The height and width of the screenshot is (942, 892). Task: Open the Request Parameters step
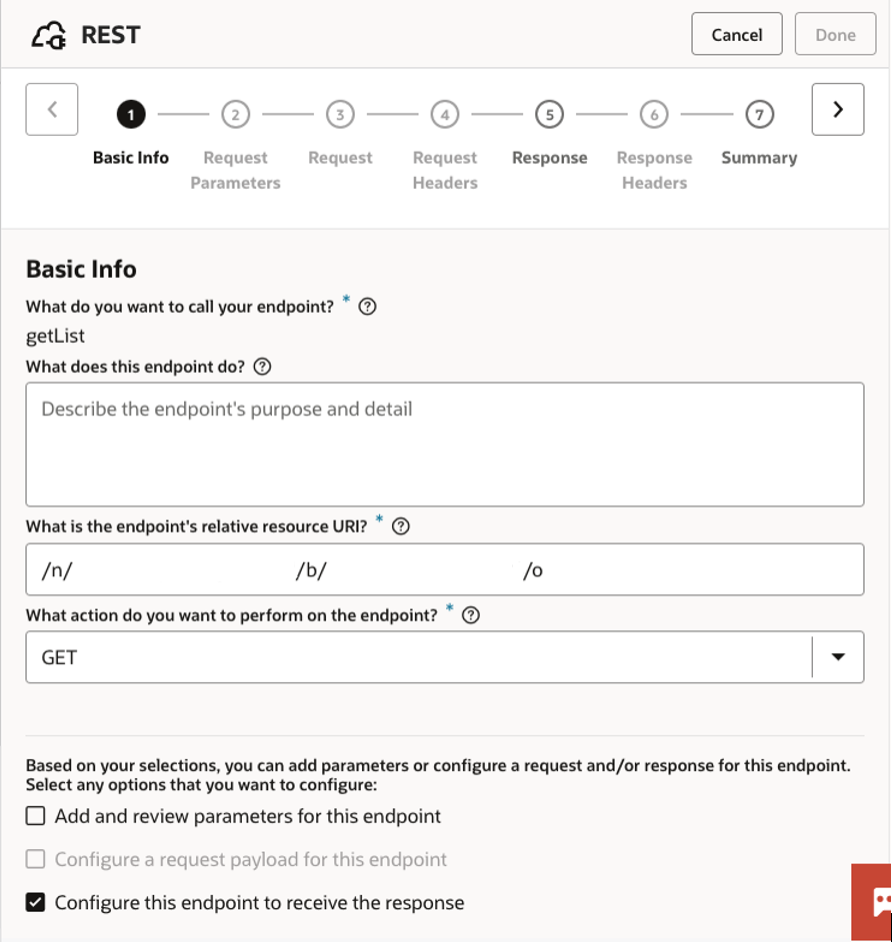click(235, 115)
